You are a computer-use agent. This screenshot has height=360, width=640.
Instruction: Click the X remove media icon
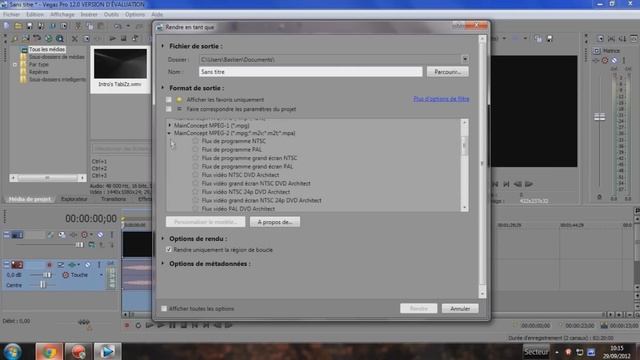point(74,39)
